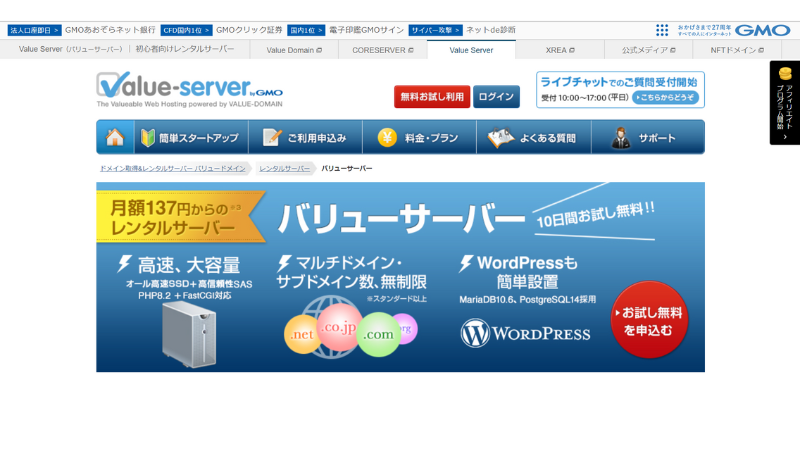
Task: Open GMOあおぞらネット銀行 link
Action: point(110,30)
